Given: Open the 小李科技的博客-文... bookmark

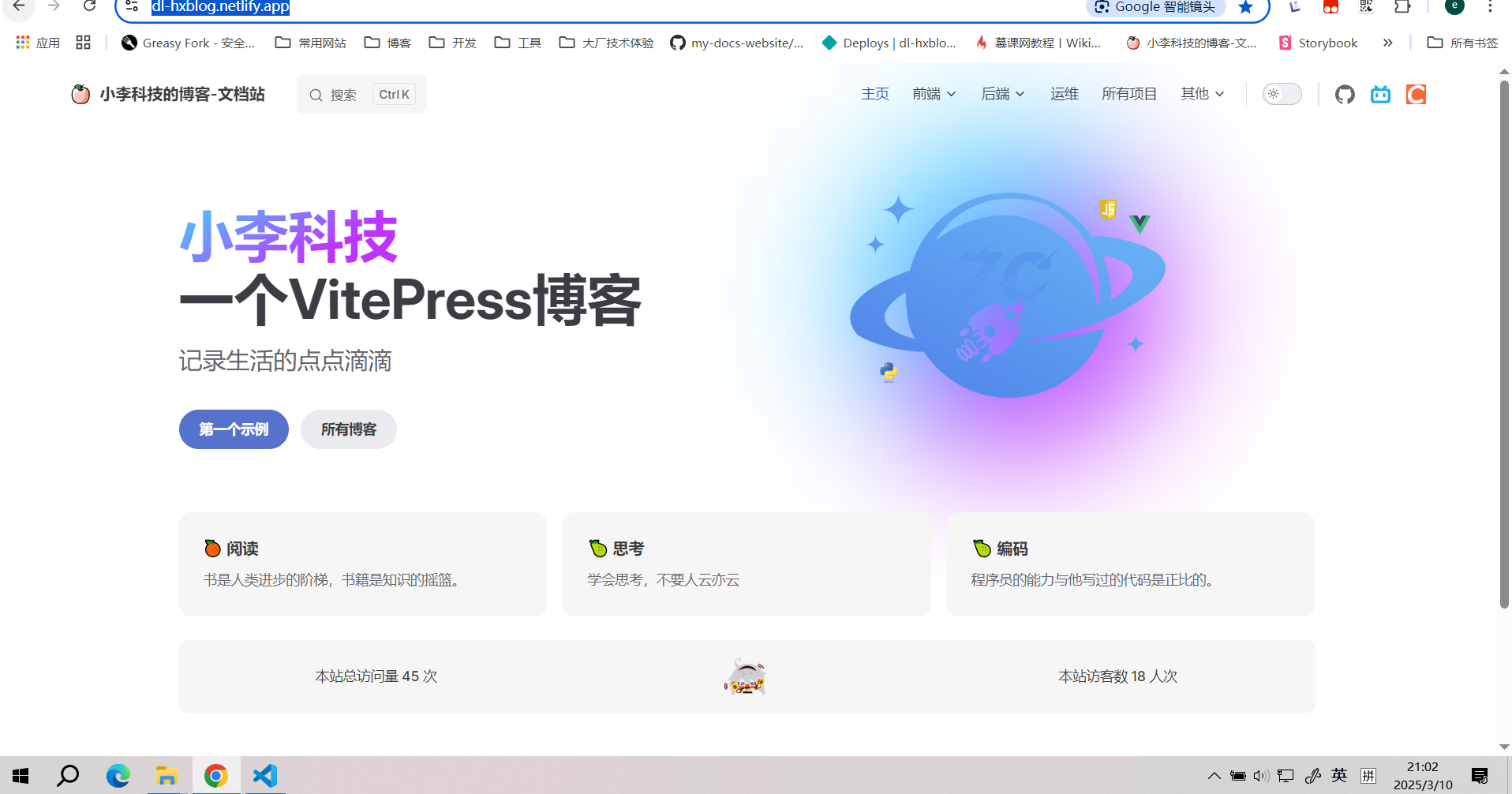Looking at the screenshot, I should [x=1192, y=43].
